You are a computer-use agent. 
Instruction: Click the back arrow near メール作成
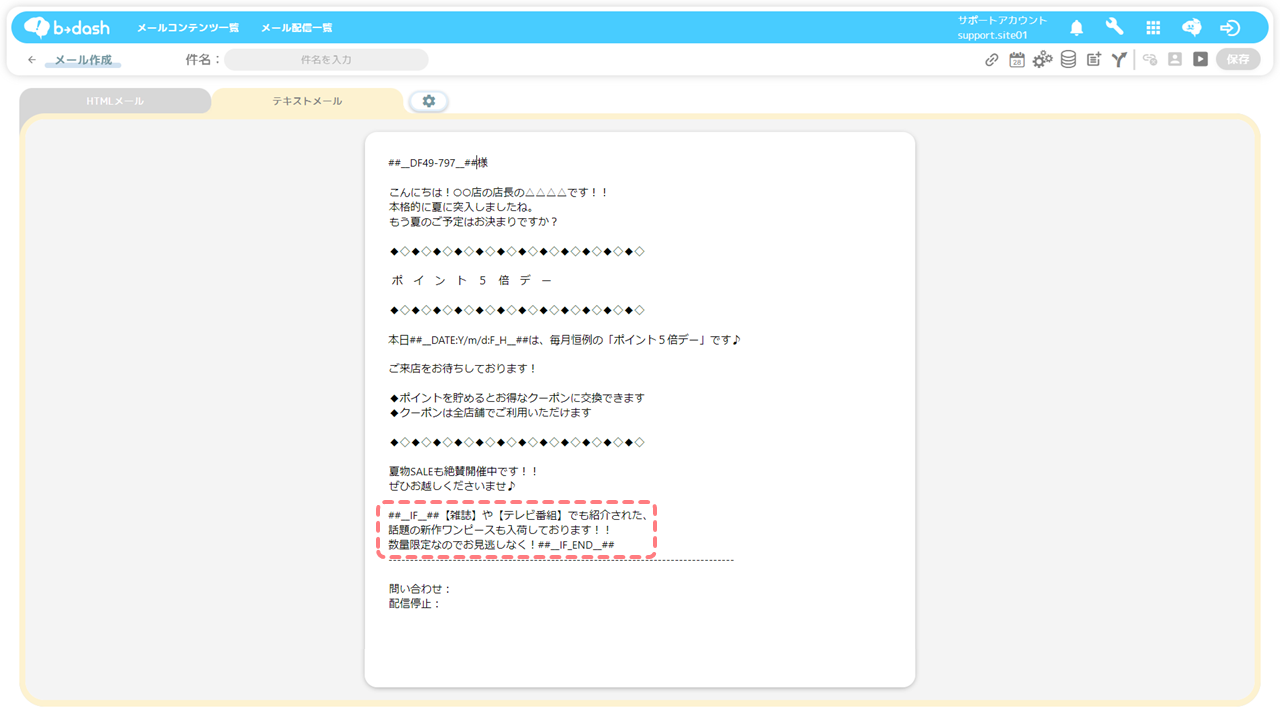[32, 60]
